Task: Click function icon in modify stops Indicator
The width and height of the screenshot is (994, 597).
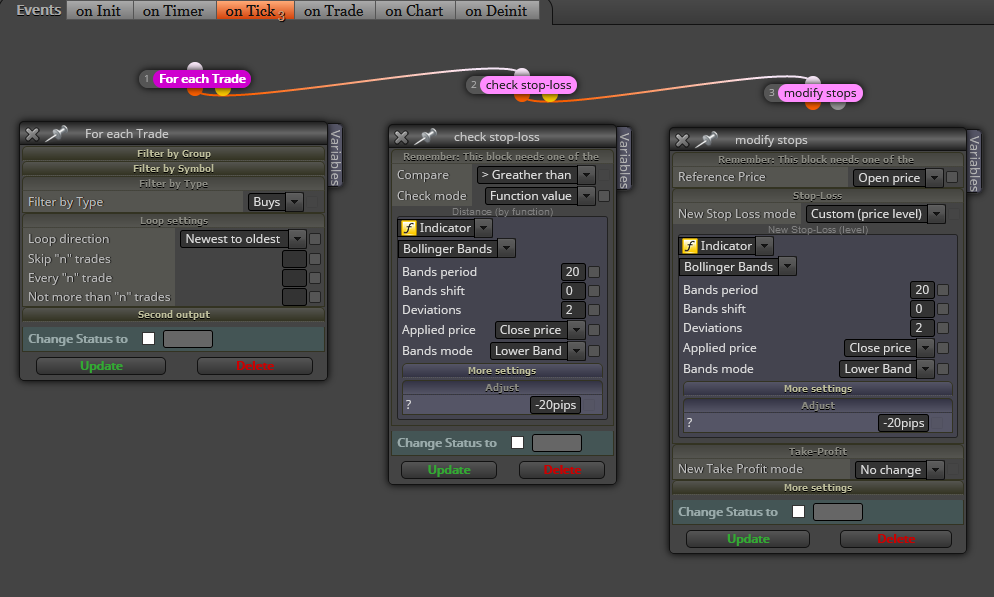Action: 690,246
